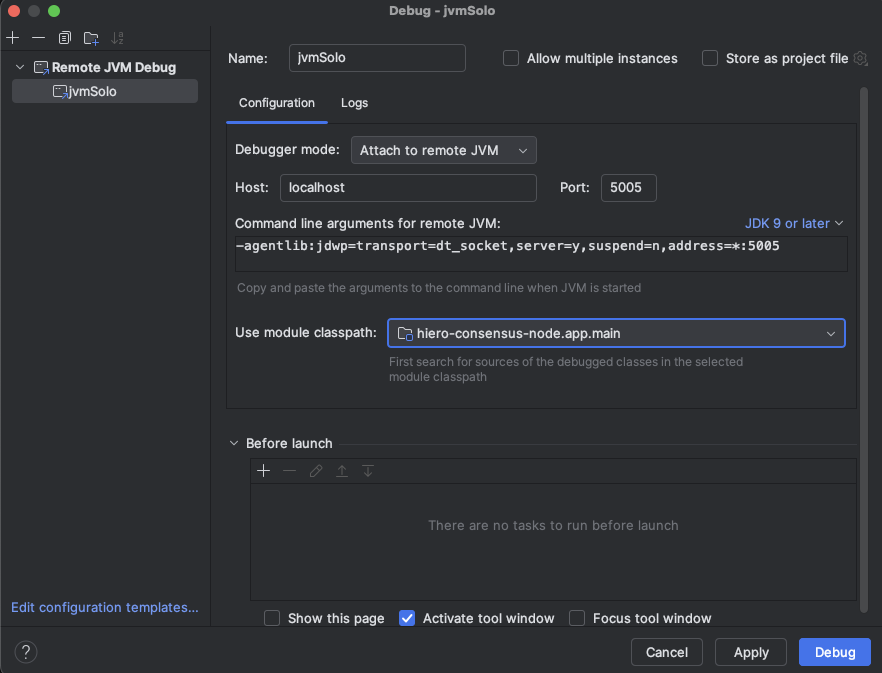Remove the selected configuration
Screen dimensions: 882x673
(x=38, y=37)
